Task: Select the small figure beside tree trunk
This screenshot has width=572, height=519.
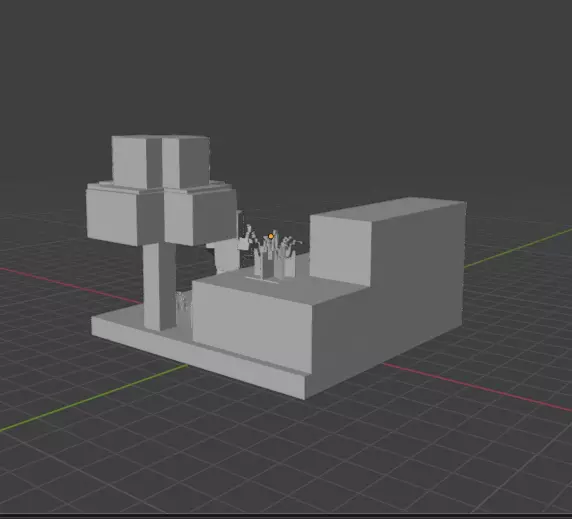Action: click(182, 301)
